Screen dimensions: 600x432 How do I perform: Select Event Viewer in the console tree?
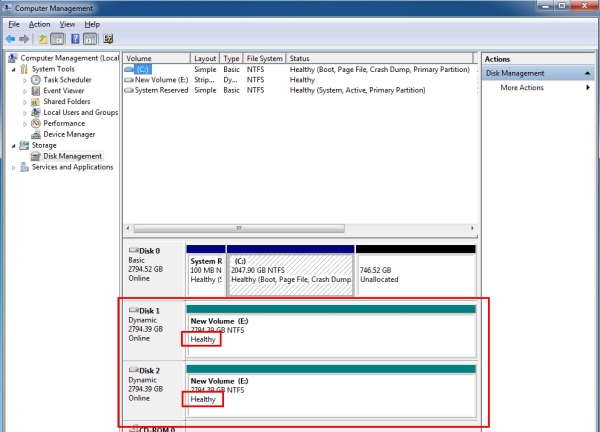(64, 90)
